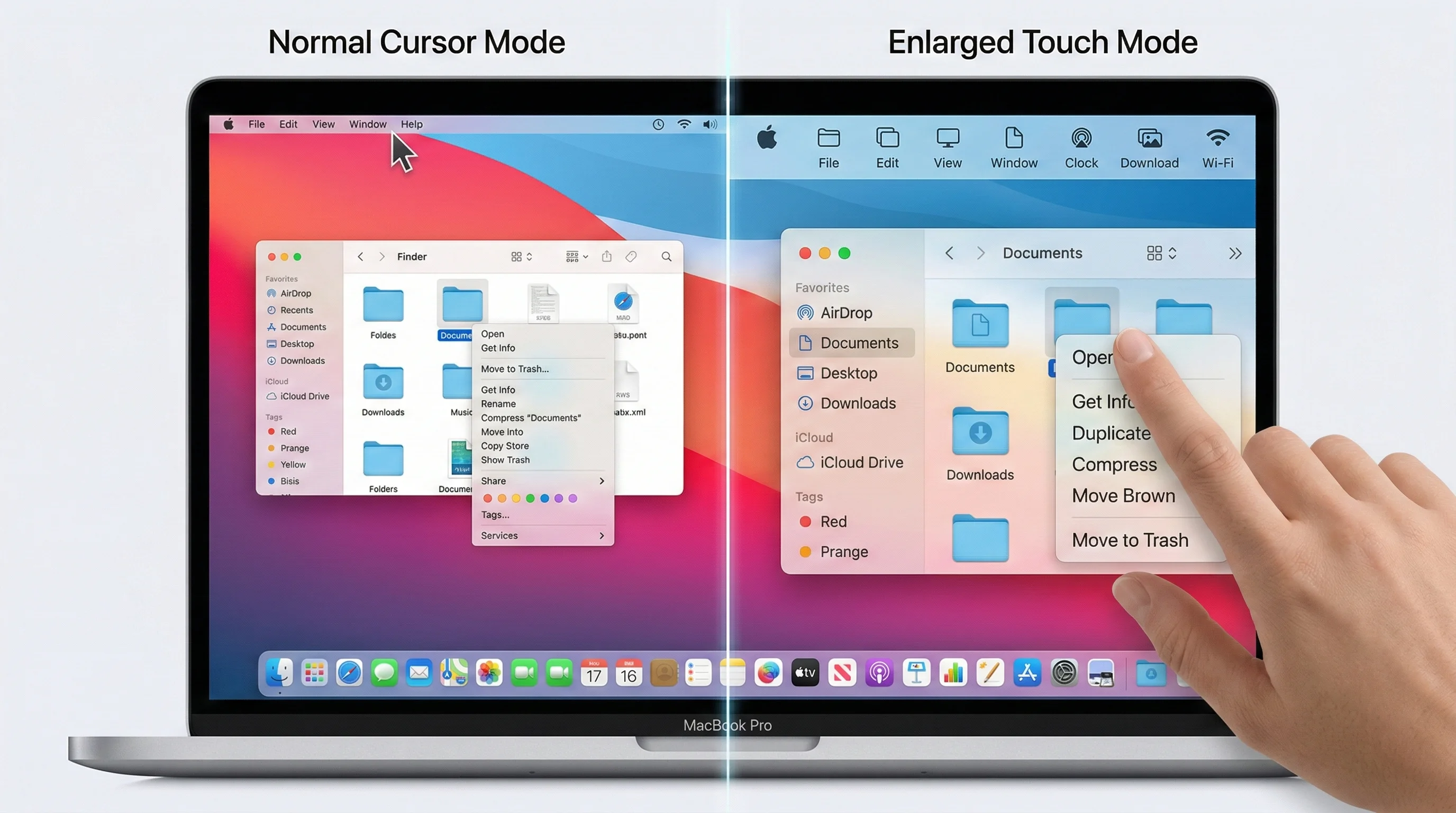Open Safari from the dock

point(349,673)
